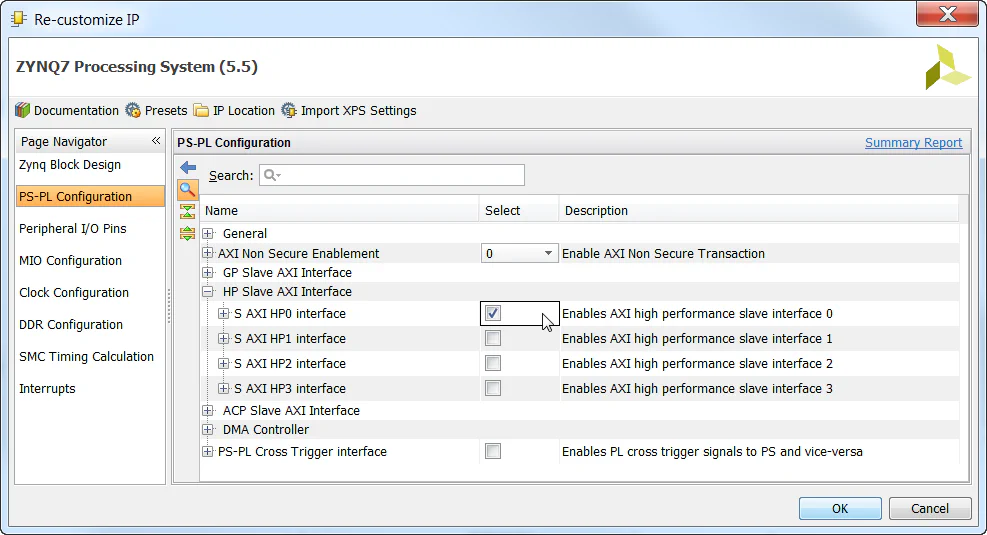Enable the S AXI HP1 interface checkbox
Image resolution: width=987 pixels, height=535 pixels.
tap(493, 338)
